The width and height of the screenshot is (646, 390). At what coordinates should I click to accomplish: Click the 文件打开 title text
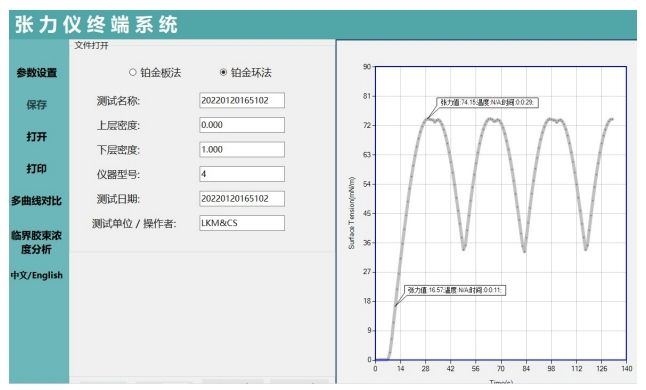coord(91,45)
